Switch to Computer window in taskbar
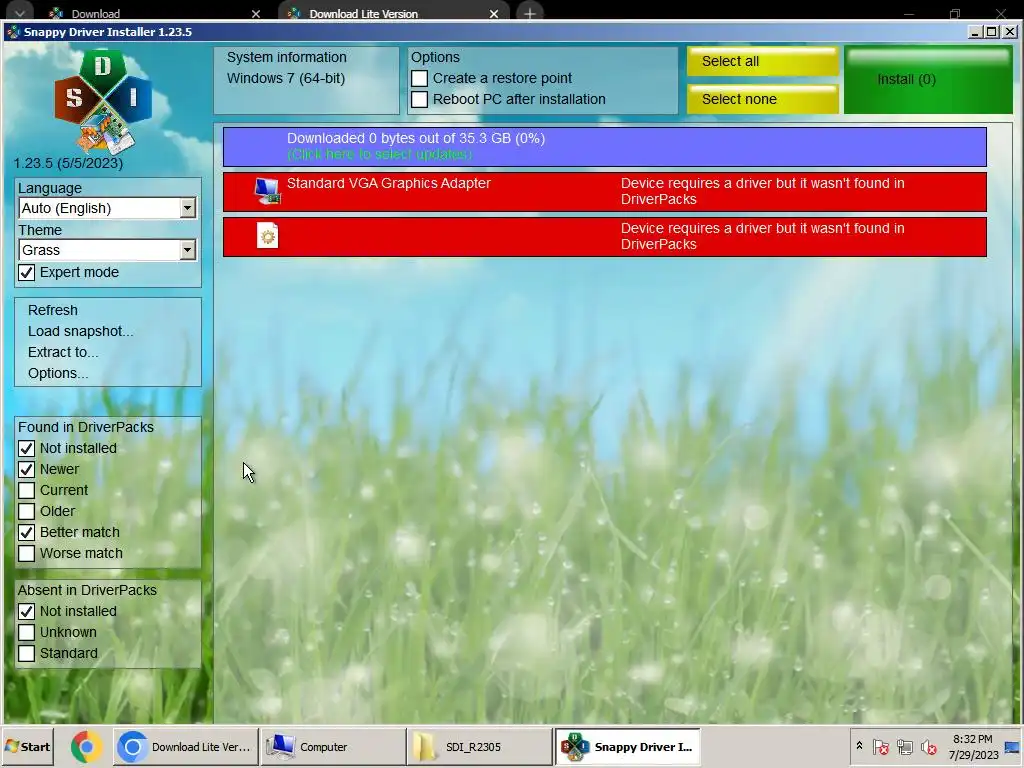 [x=333, y=746]
